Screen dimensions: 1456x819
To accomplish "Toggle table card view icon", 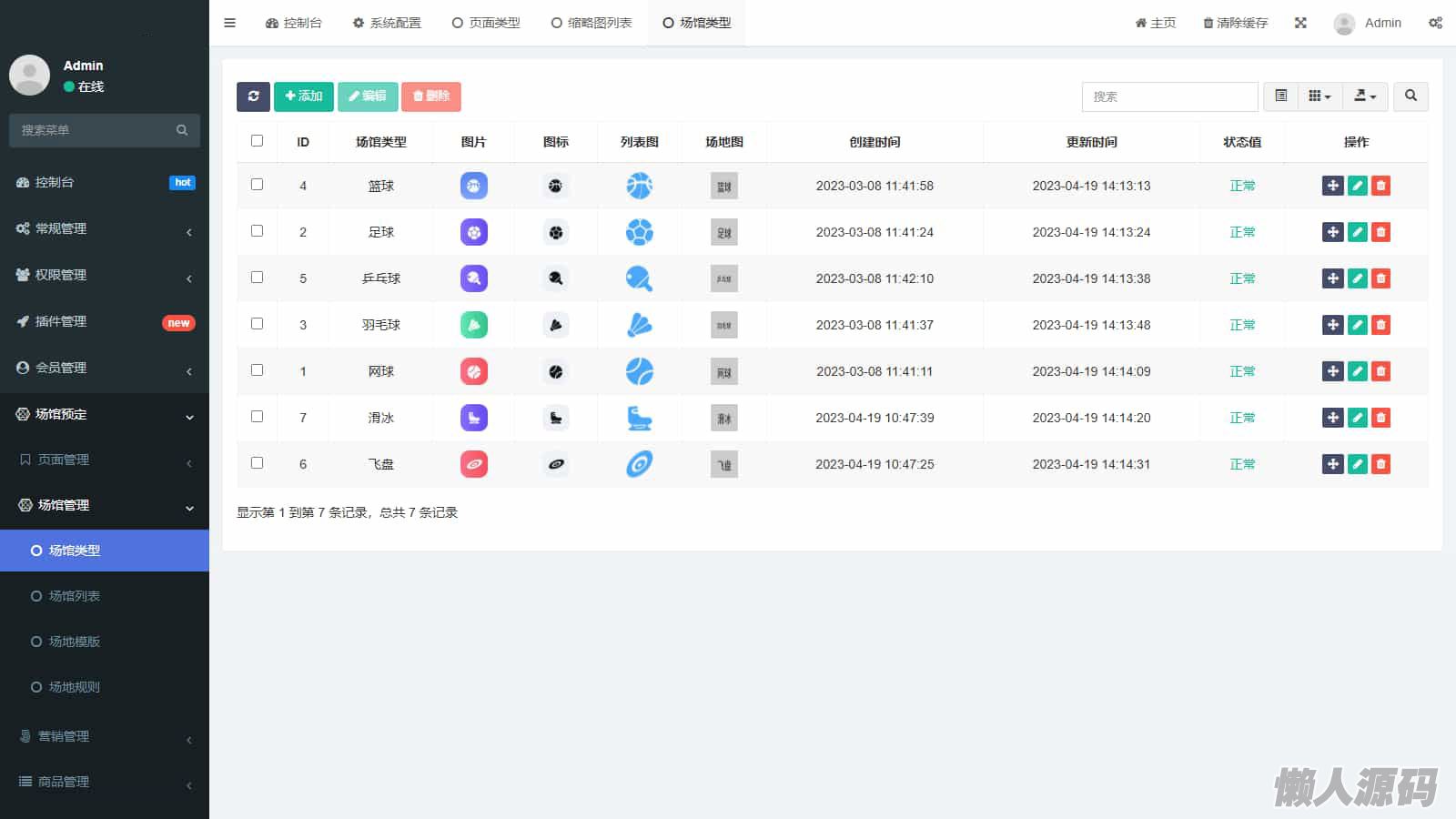I will pos(1280,96).
